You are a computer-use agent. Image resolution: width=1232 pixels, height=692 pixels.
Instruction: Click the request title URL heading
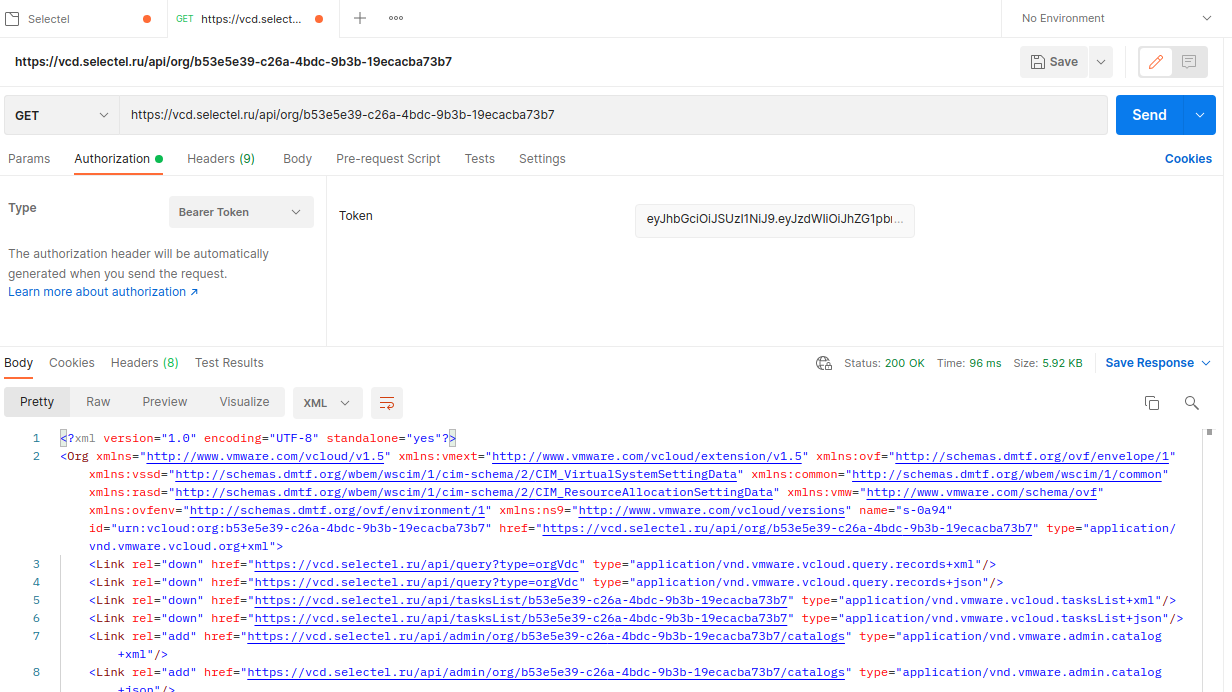(233, 62)
